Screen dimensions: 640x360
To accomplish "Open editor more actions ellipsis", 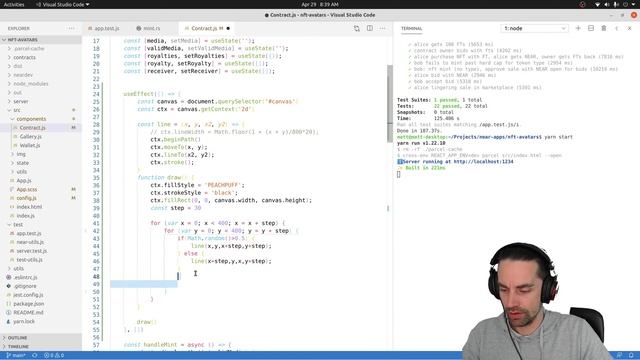I will click(382, 29).
